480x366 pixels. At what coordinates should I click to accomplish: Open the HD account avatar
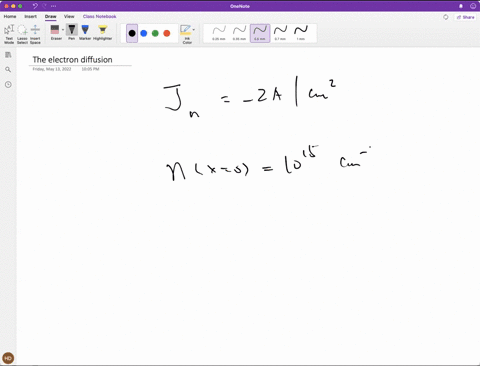pos(8,358)
